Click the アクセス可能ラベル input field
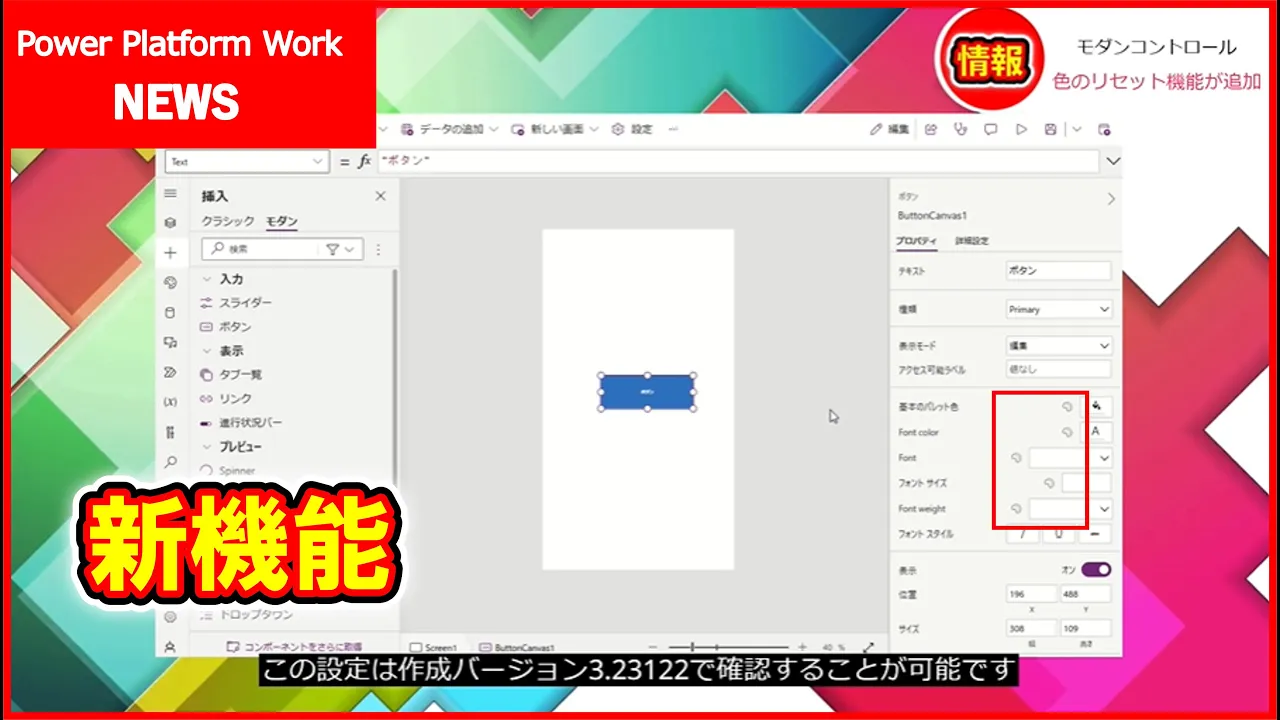The width and height of the screenshot is (1280, 720). (x=1058, y=369)
